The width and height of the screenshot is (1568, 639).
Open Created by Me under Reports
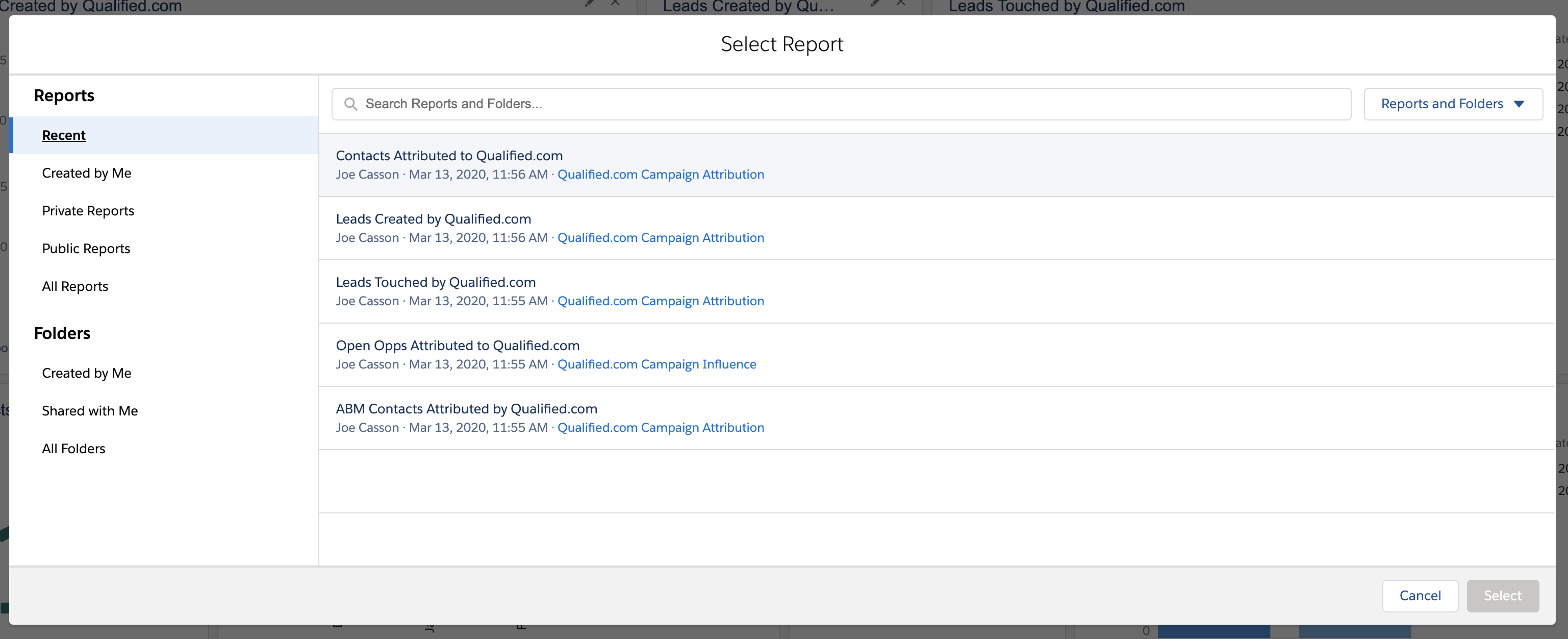tap(86, 173)
